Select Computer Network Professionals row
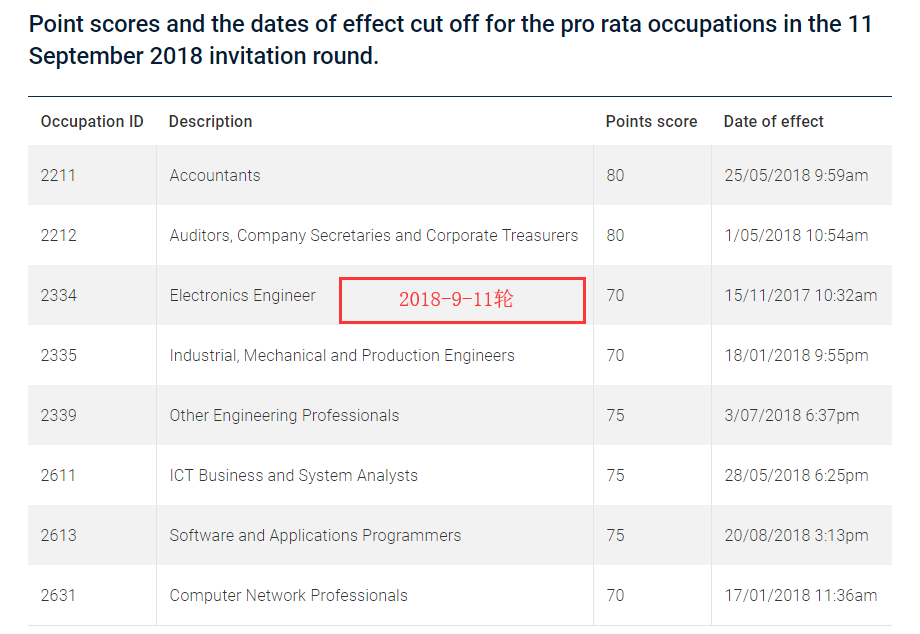 click(x=288, y=596)
